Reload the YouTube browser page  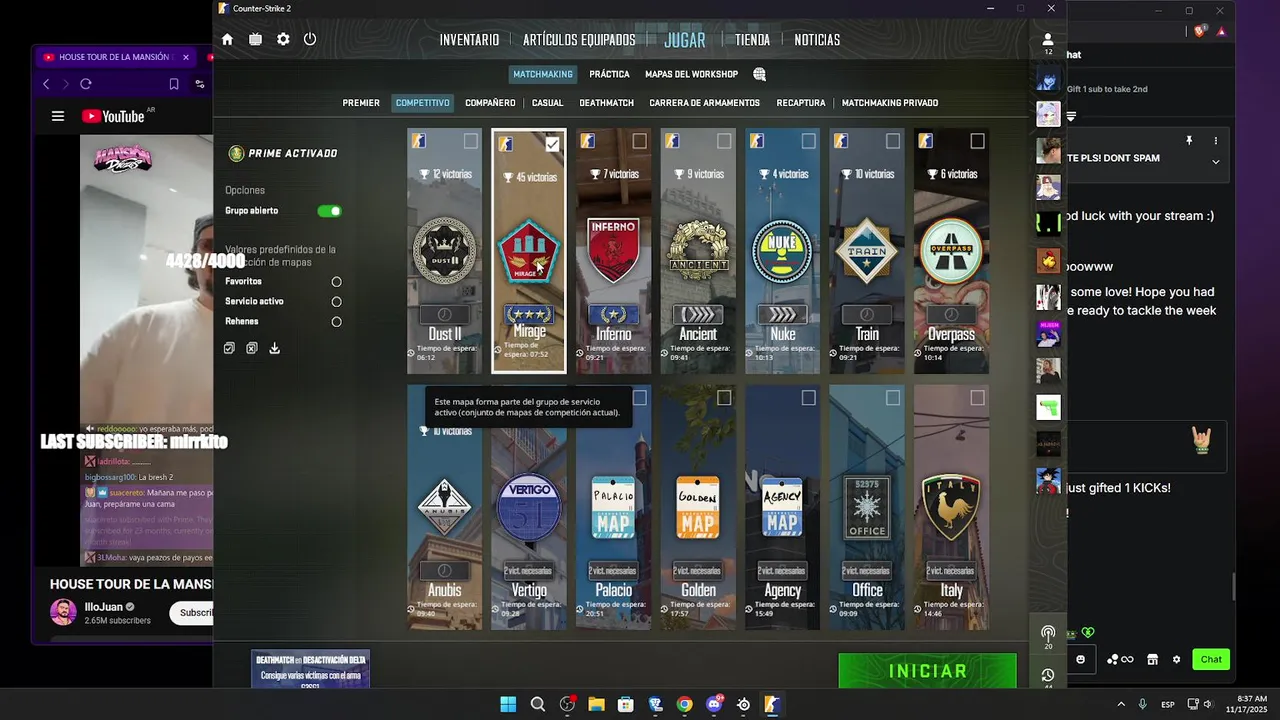point(86,84)
